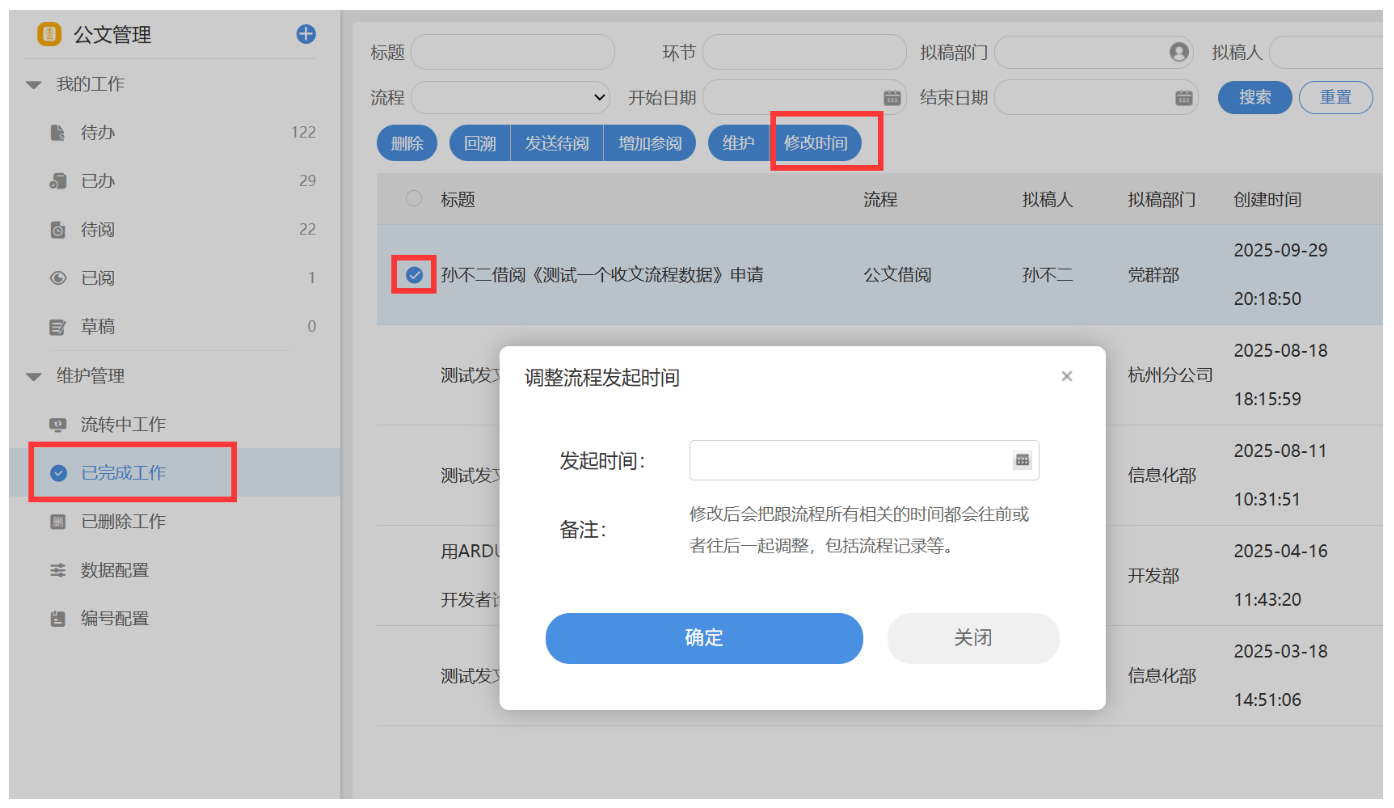This screenshot has height=808, width=1394.
Task: Click the blue plus icon beside 公文管理
Action: coord(306,34)
